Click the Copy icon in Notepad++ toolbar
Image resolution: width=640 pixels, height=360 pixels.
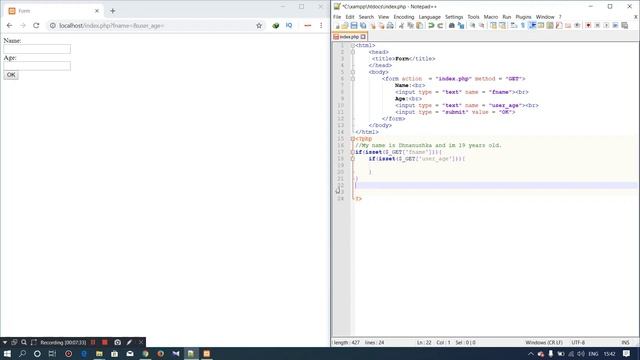(x=410, y=26)
